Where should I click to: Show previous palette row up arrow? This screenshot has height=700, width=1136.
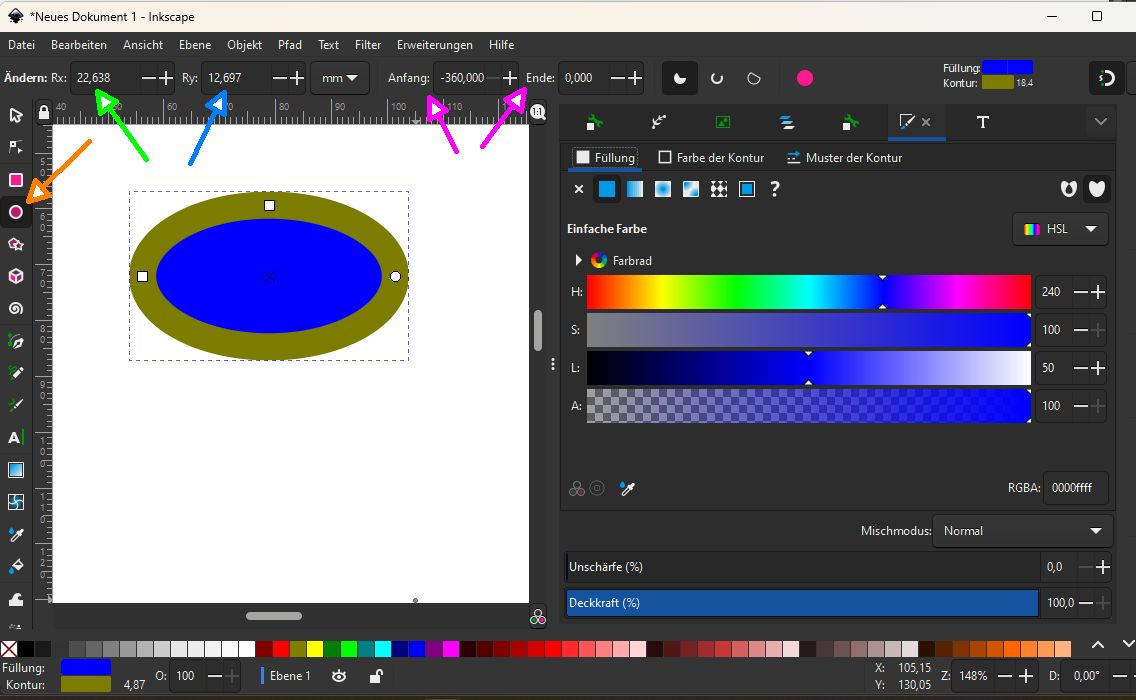click(x=1098, y=644)
